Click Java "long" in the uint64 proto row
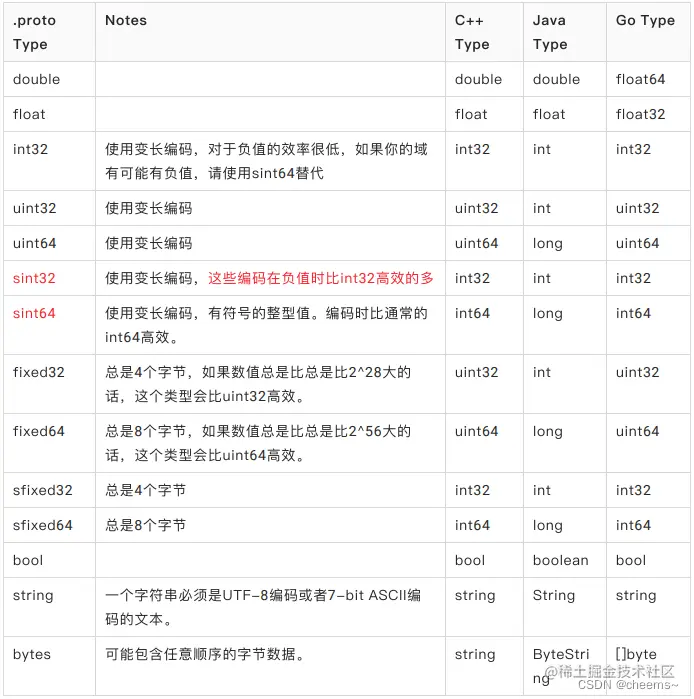The height and width of the screenshot is (699, 694). (x=547, y=243)
